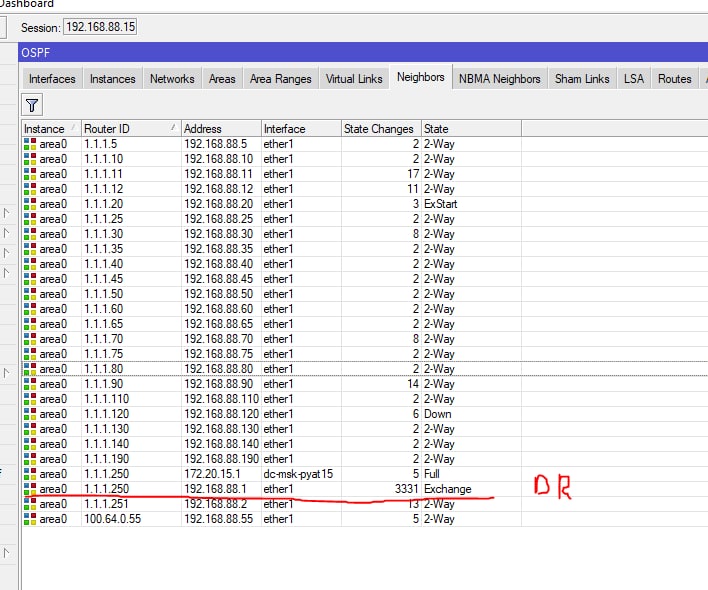The image size is (708, 590).
Task: Click the neighbor icon for router 1.1.1.45
Action: [x=30, y=279]
